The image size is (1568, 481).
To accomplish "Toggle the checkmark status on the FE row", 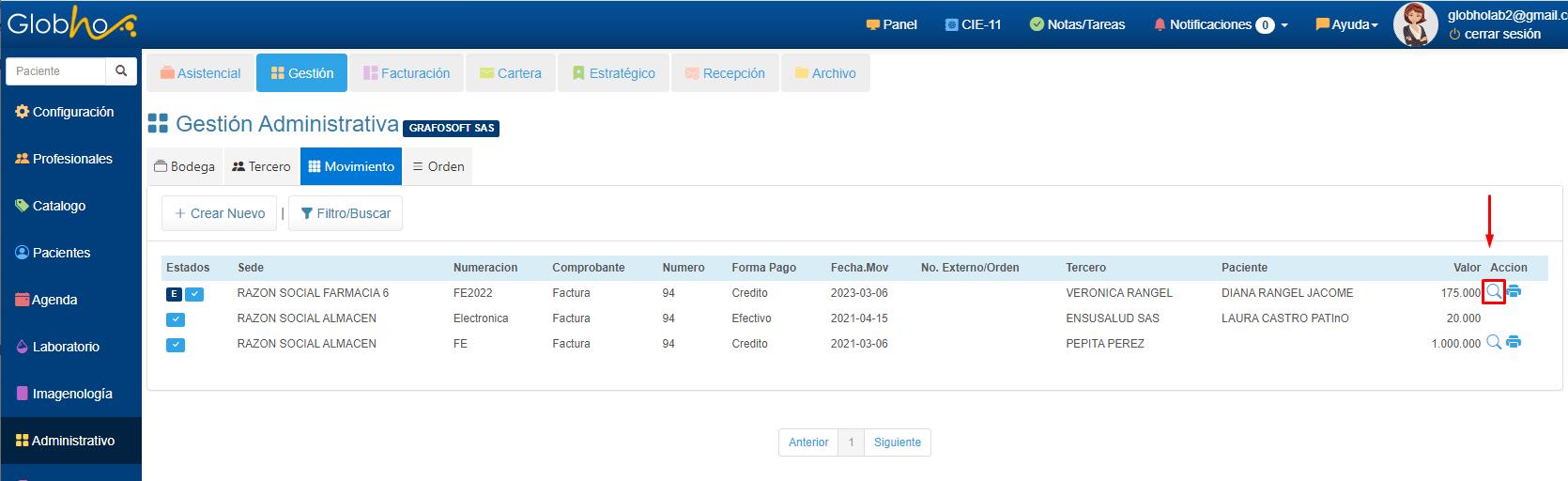I will pos(176,345).
